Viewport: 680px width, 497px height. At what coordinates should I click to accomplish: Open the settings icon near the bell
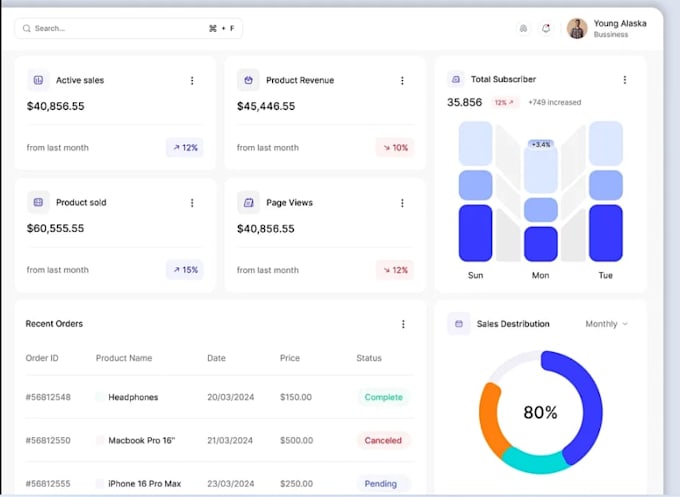coord(523,29)
